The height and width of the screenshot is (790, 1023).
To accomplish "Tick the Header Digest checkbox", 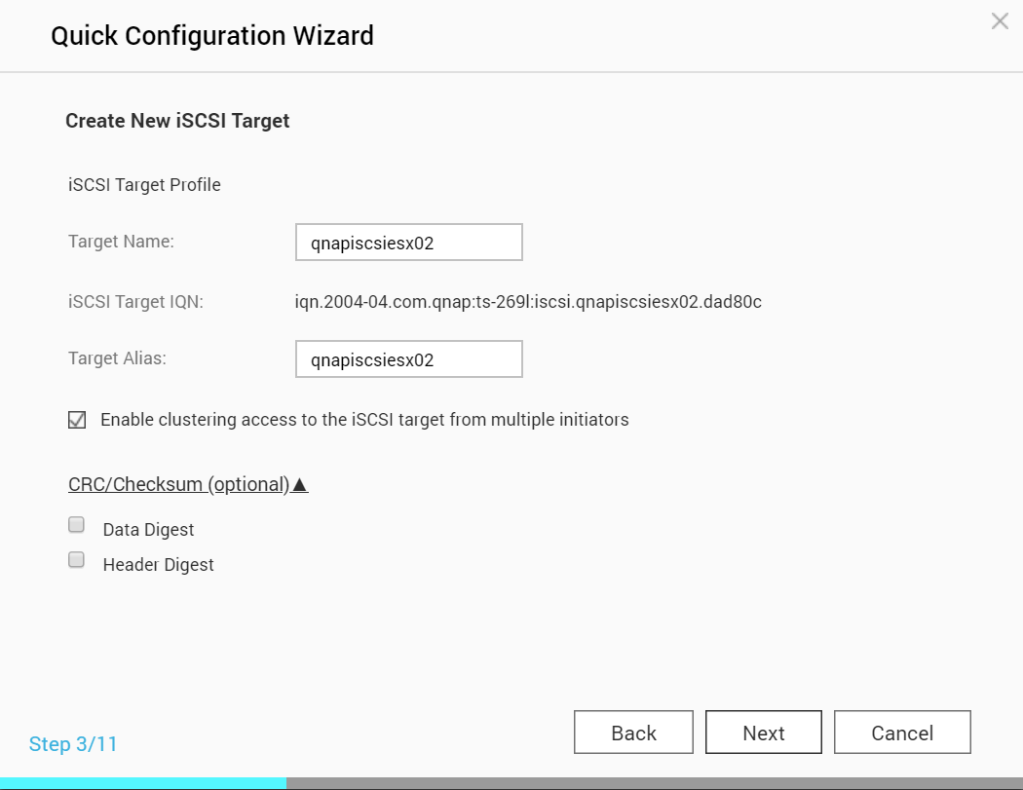I will point(77,560).
